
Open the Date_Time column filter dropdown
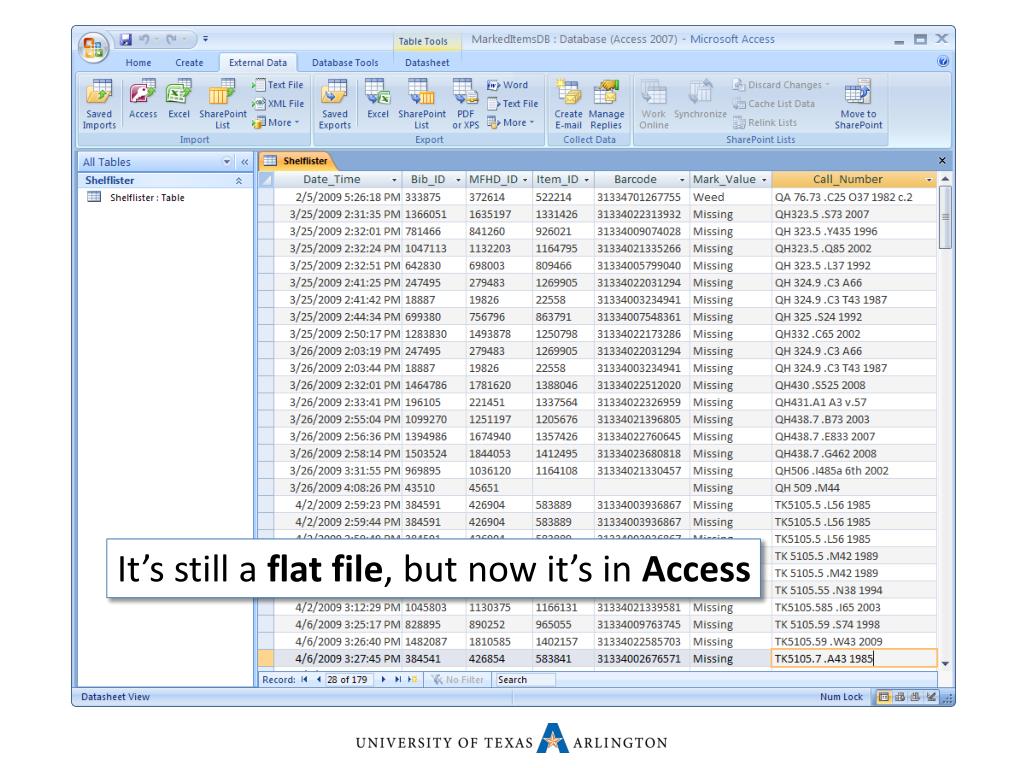click(394, 180)
